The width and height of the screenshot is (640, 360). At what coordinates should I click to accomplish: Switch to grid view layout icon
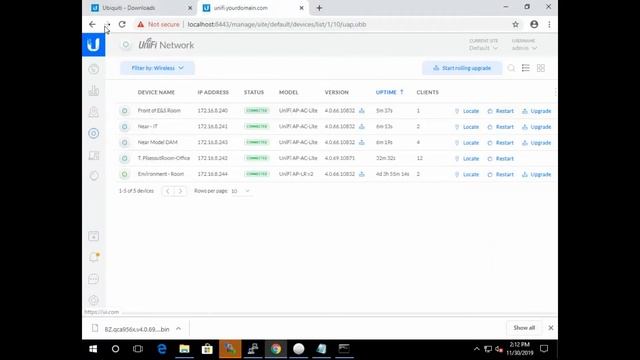coord(541,68)
